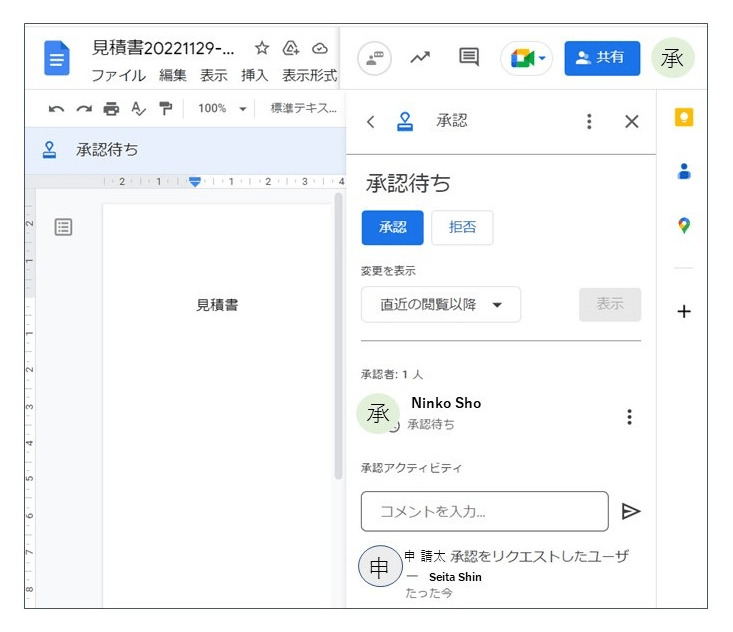Open the document outline icon
Image resolution: width=733 pixels, height=632 pixels.
(x=63, y=227)
